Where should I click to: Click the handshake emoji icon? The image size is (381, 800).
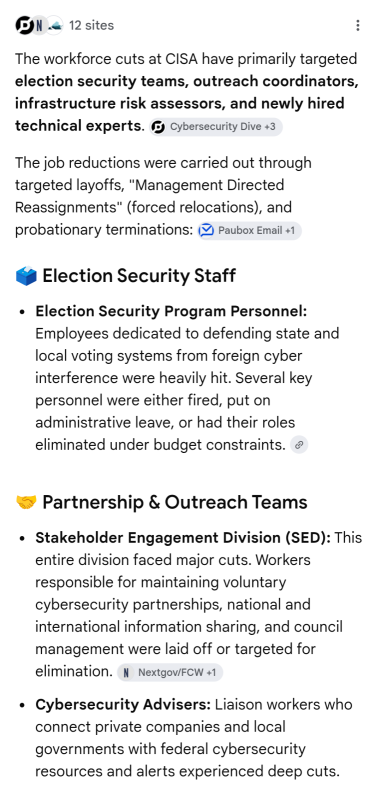click(26, 503)
